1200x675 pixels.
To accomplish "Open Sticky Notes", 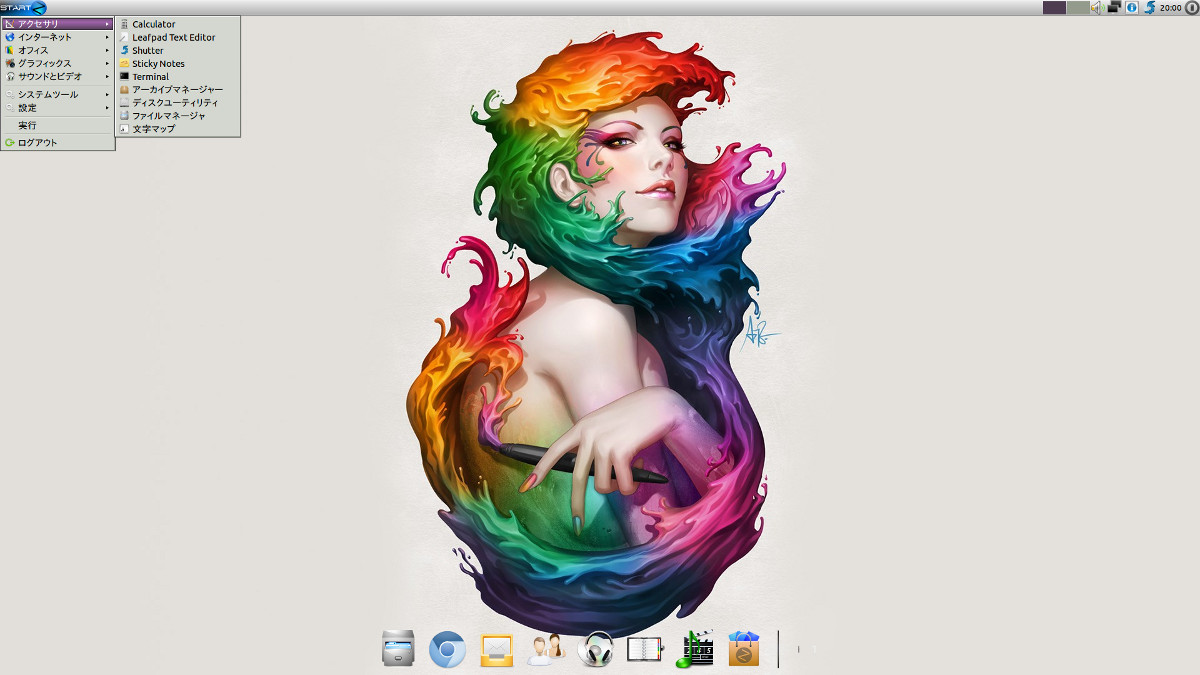I will tap(177, 63).
